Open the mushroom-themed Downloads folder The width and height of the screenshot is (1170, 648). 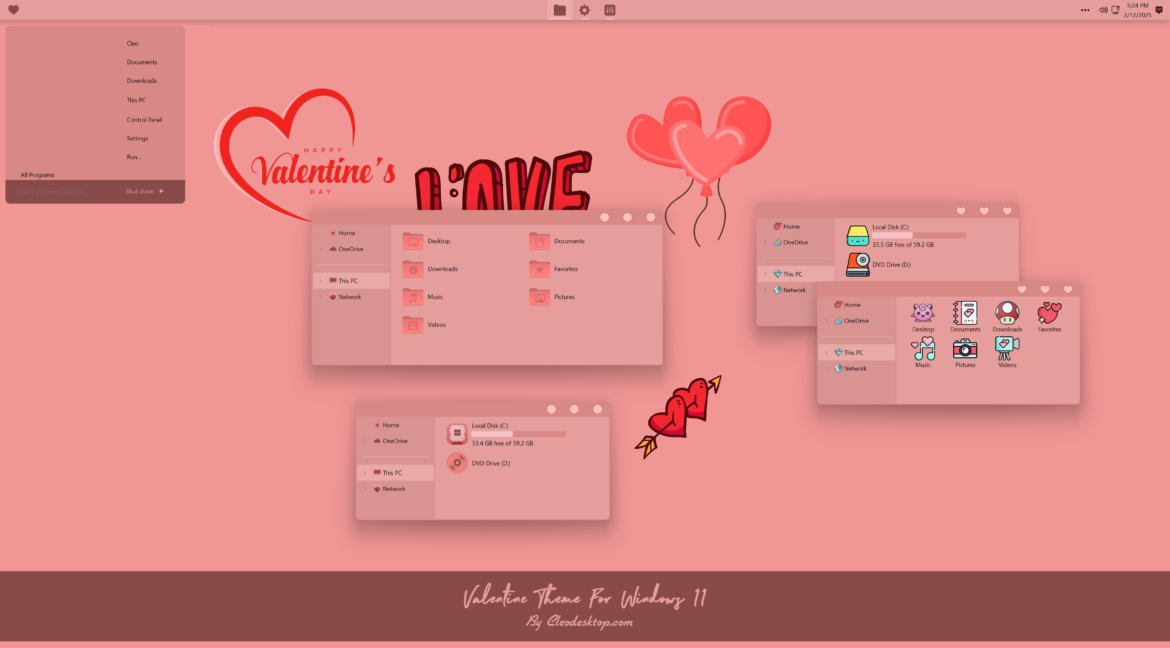pyautogui.click(x=1006, y=312)
